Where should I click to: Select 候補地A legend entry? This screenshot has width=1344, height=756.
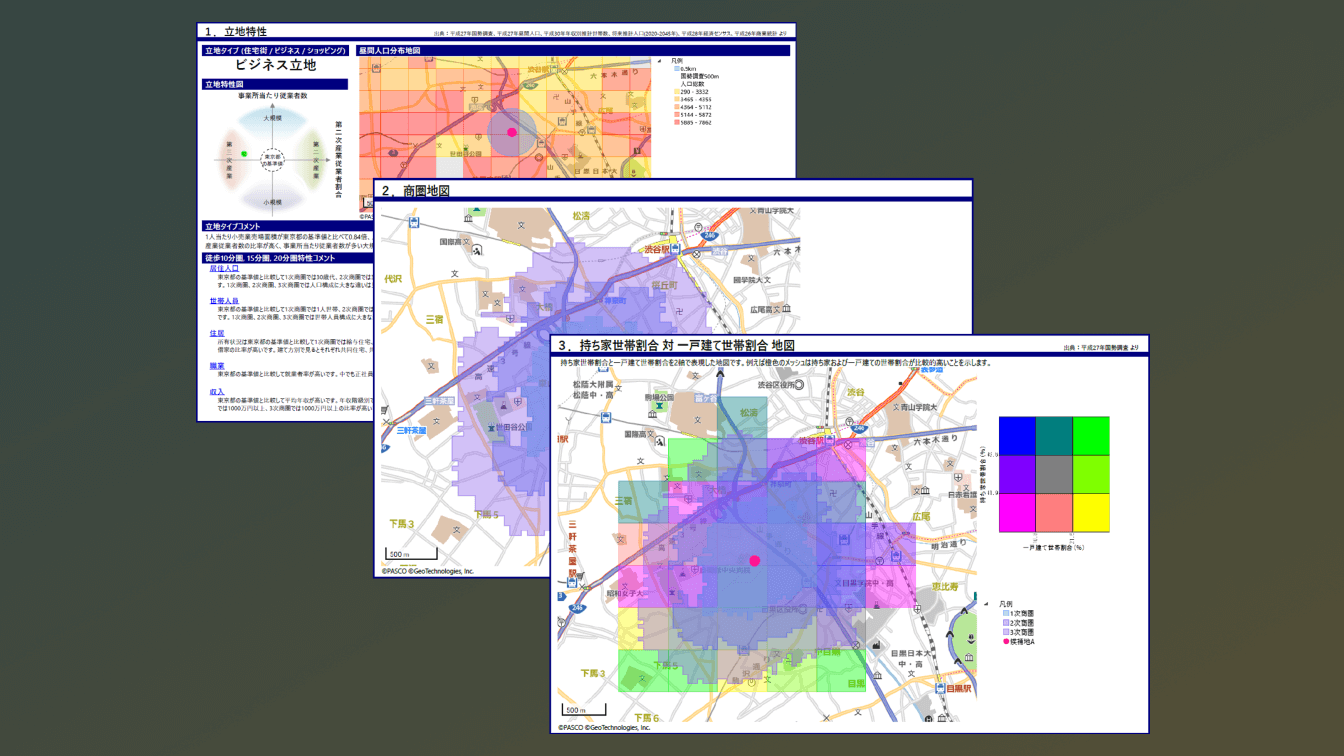(x=1020, y=642)
